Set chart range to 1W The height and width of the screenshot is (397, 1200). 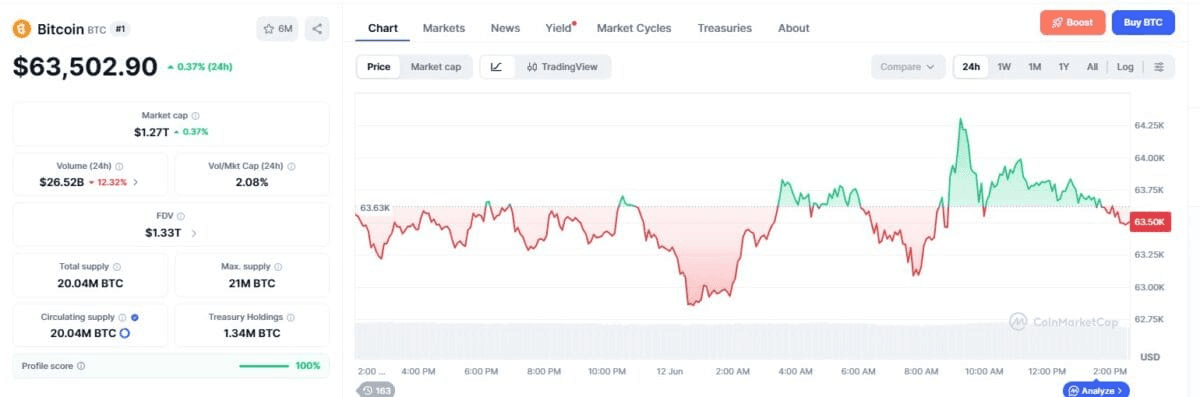point(1004,67)
